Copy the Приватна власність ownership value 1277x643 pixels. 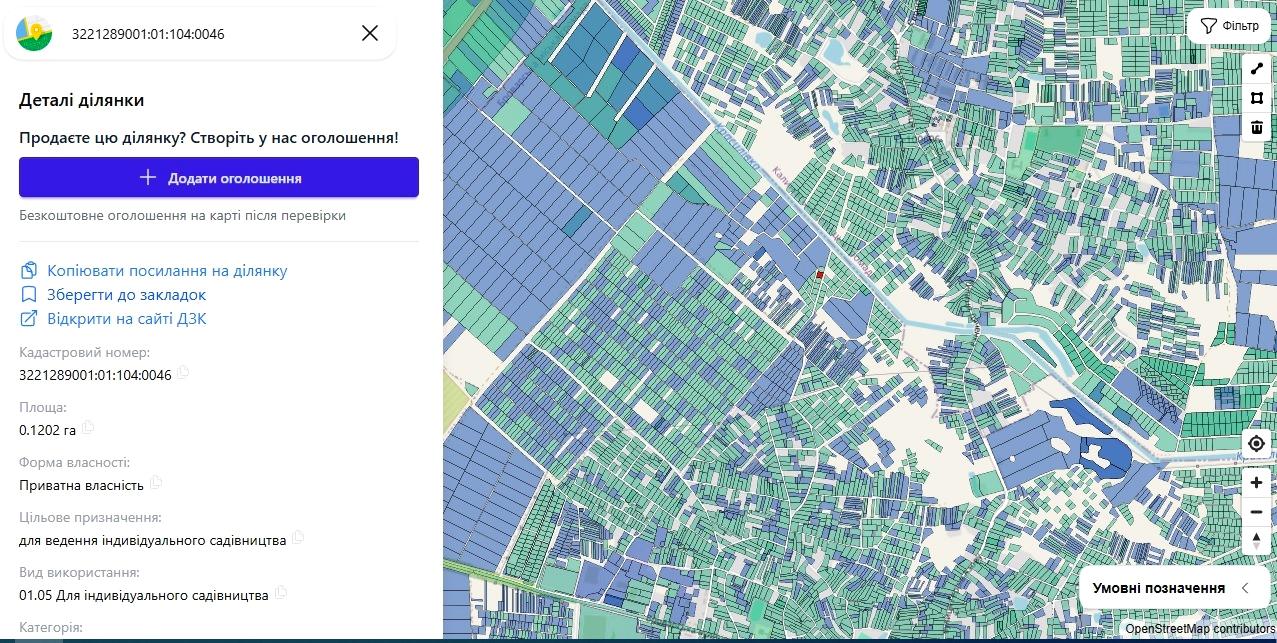tap(156, 483)
